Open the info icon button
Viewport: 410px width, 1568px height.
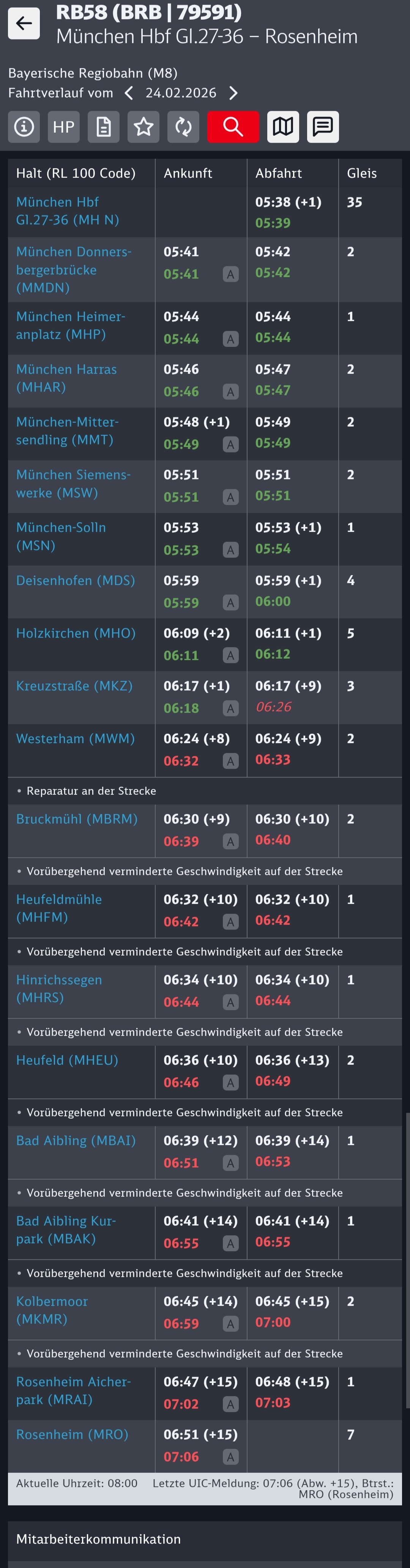24,127
